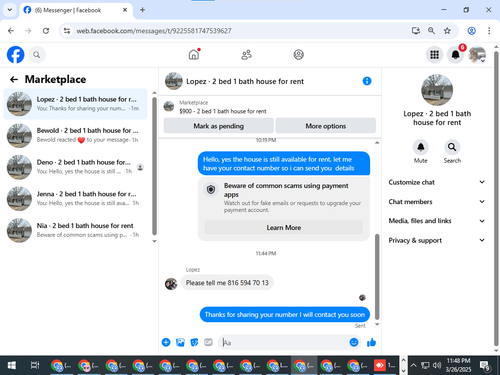Close the Messenger browser tab
Image resolution: width=500 pixels, height=375 pixels.
(x=125, y=10)
